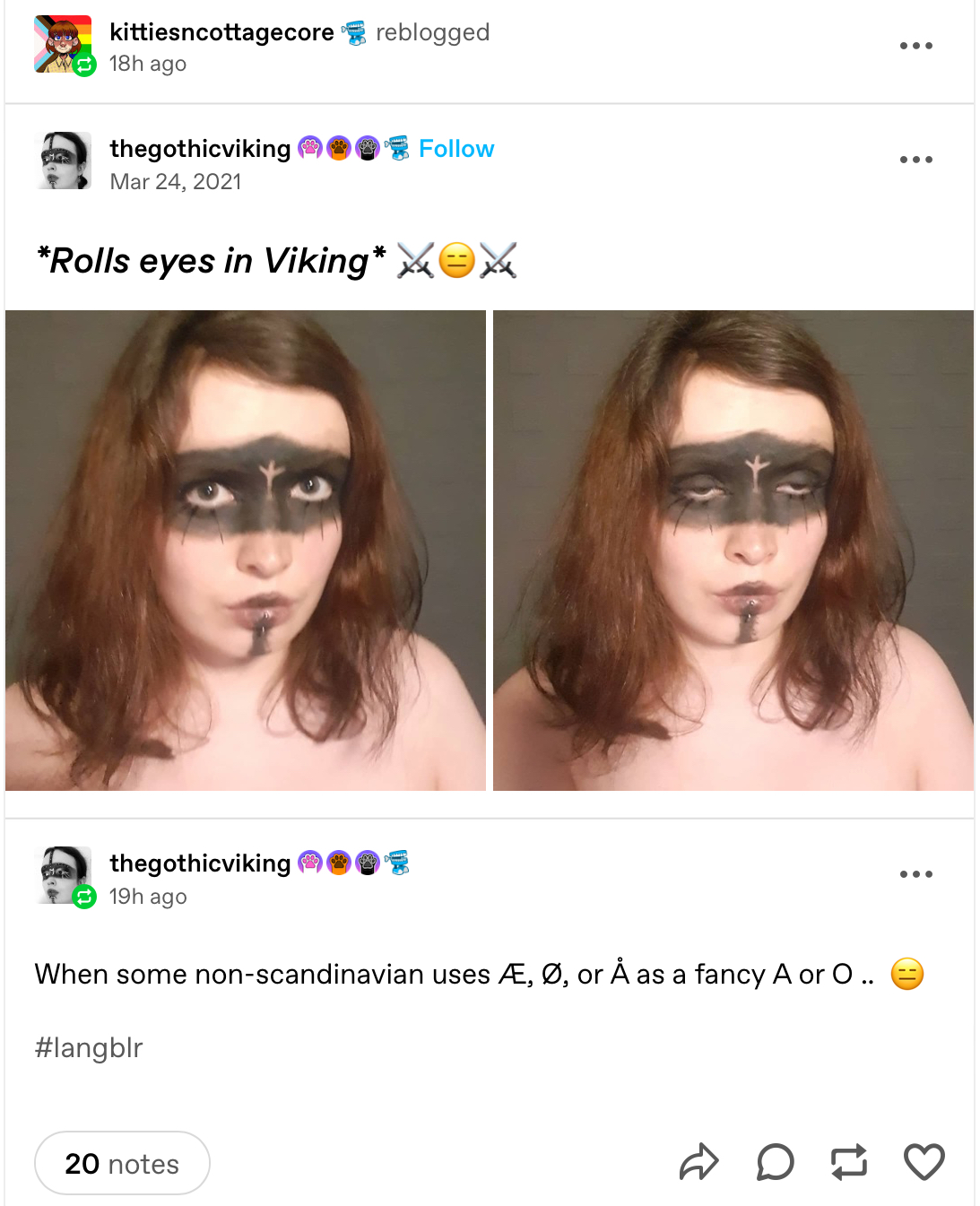Like the post with heart icon
The image size is (980, 1206).
pyautogui.click(x=924, y=1162)
